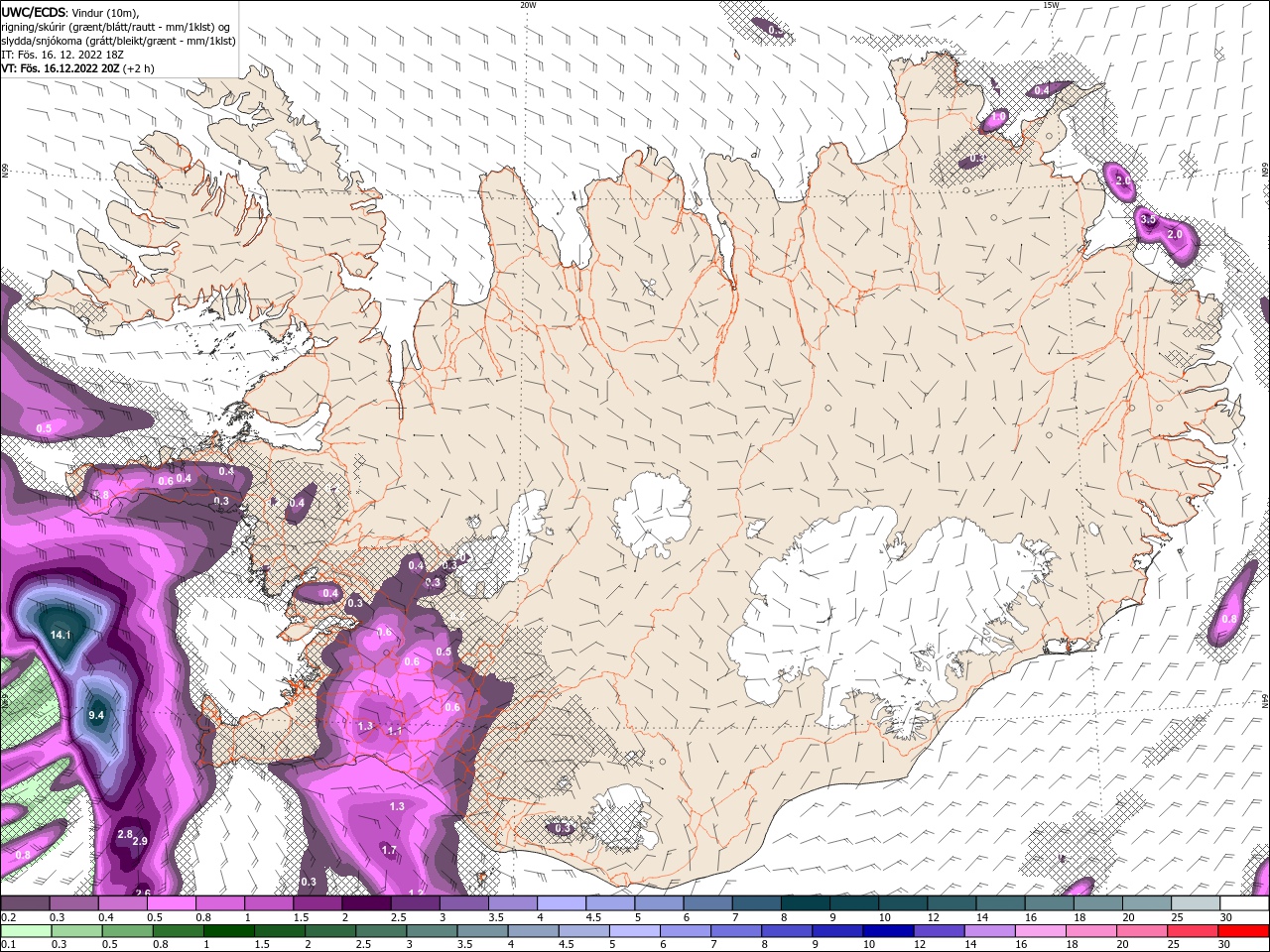Select the top legend swatch starting at 20
The width and height of the screenshot is (1270, 952).
pyautogui.click(x=1146, y=903)
